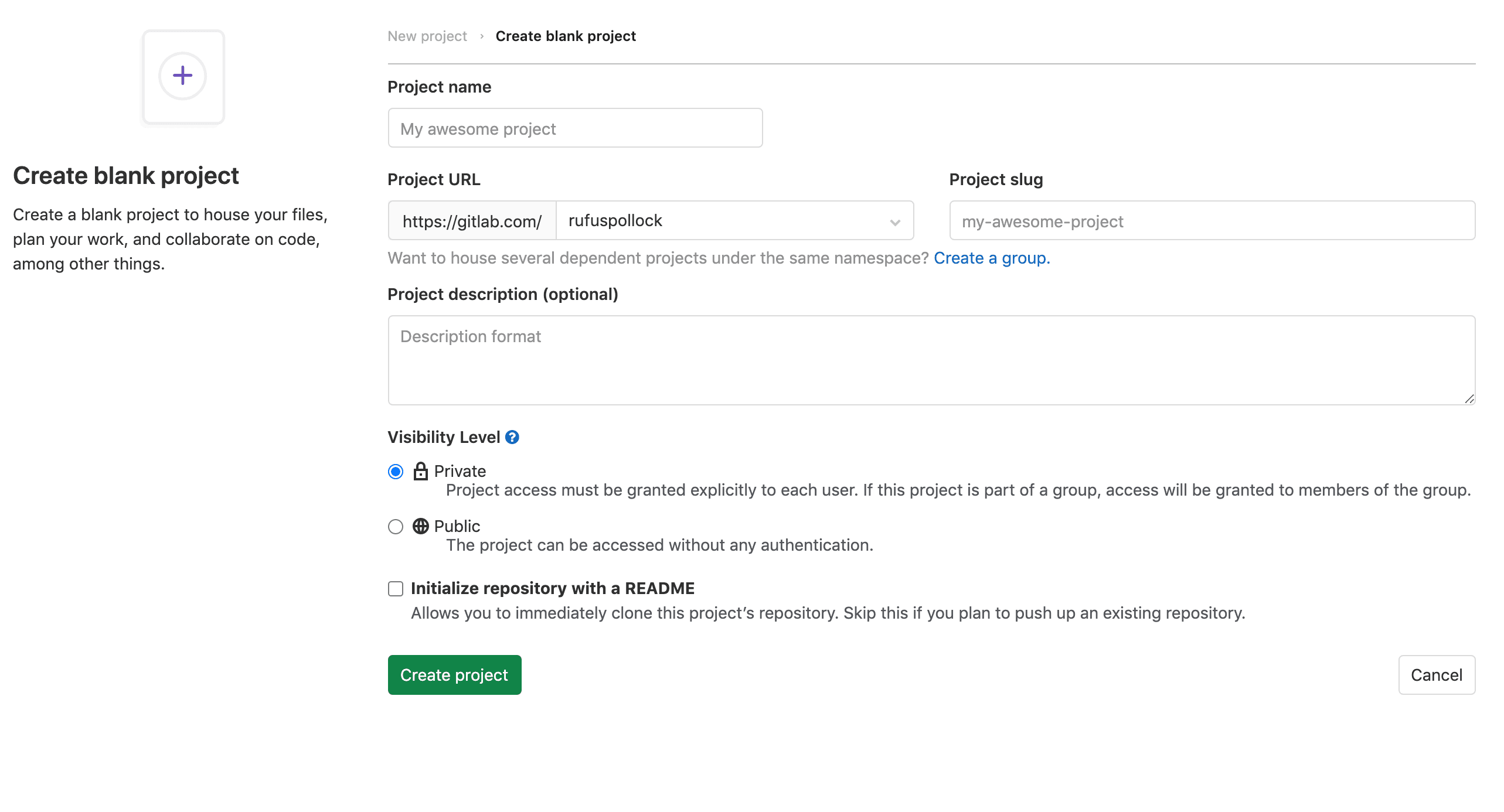Focus the Project name input field
The width and height of the screenshot is (1504, 812).
(575, 128)
